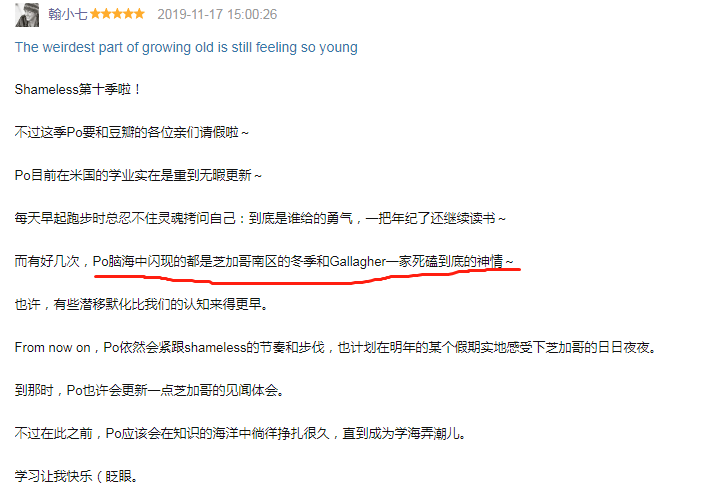Click the fifth rating star
The height and width of the screenshot is (501, 724).
point(139,14)
